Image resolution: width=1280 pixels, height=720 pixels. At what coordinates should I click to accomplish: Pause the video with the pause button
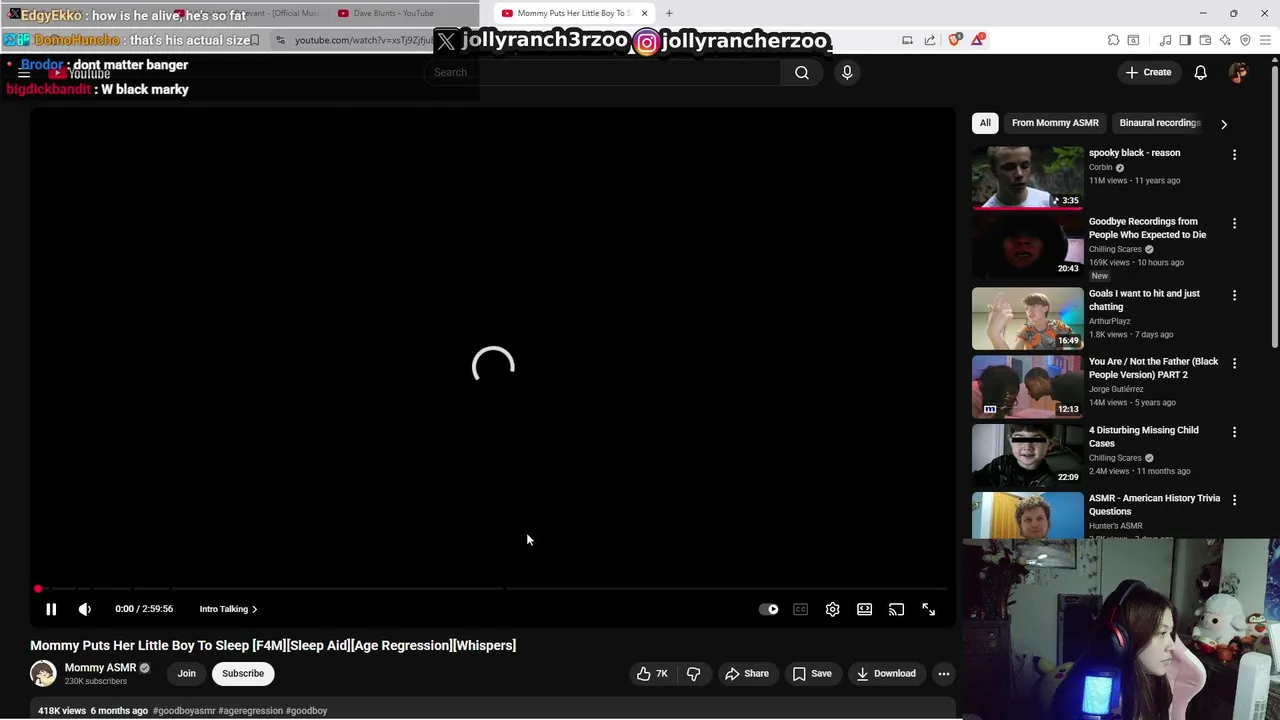point(51,609)
